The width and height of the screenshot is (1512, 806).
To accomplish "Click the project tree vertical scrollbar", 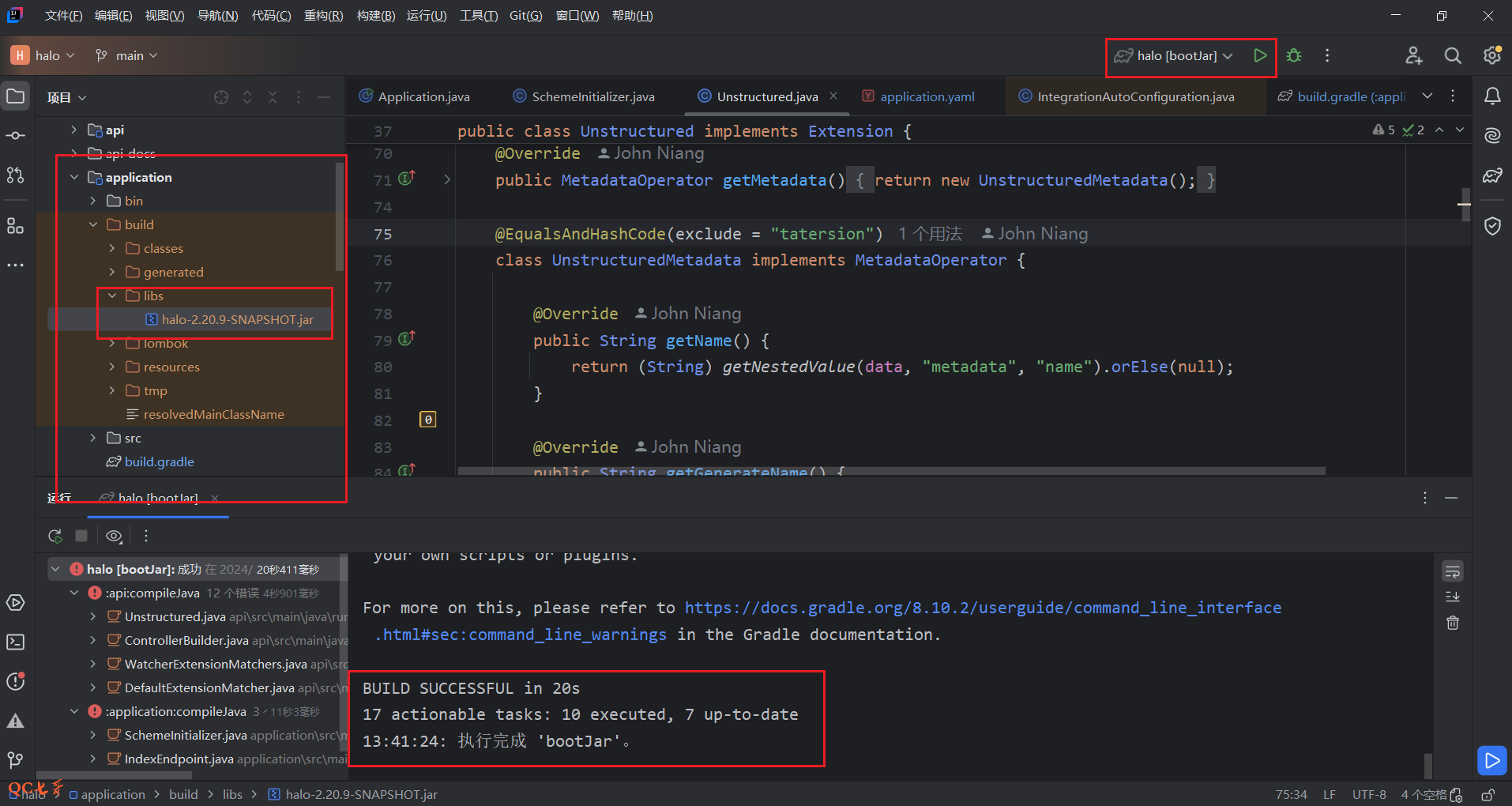I will (340, 217).
